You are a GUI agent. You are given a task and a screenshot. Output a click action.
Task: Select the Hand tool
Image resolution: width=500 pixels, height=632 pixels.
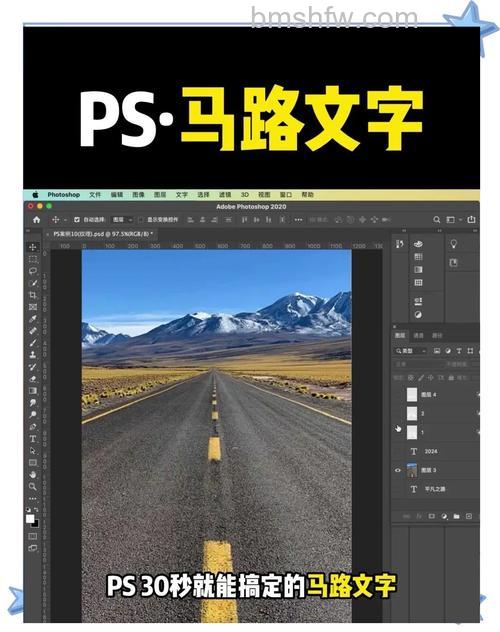tap(33, 474)
